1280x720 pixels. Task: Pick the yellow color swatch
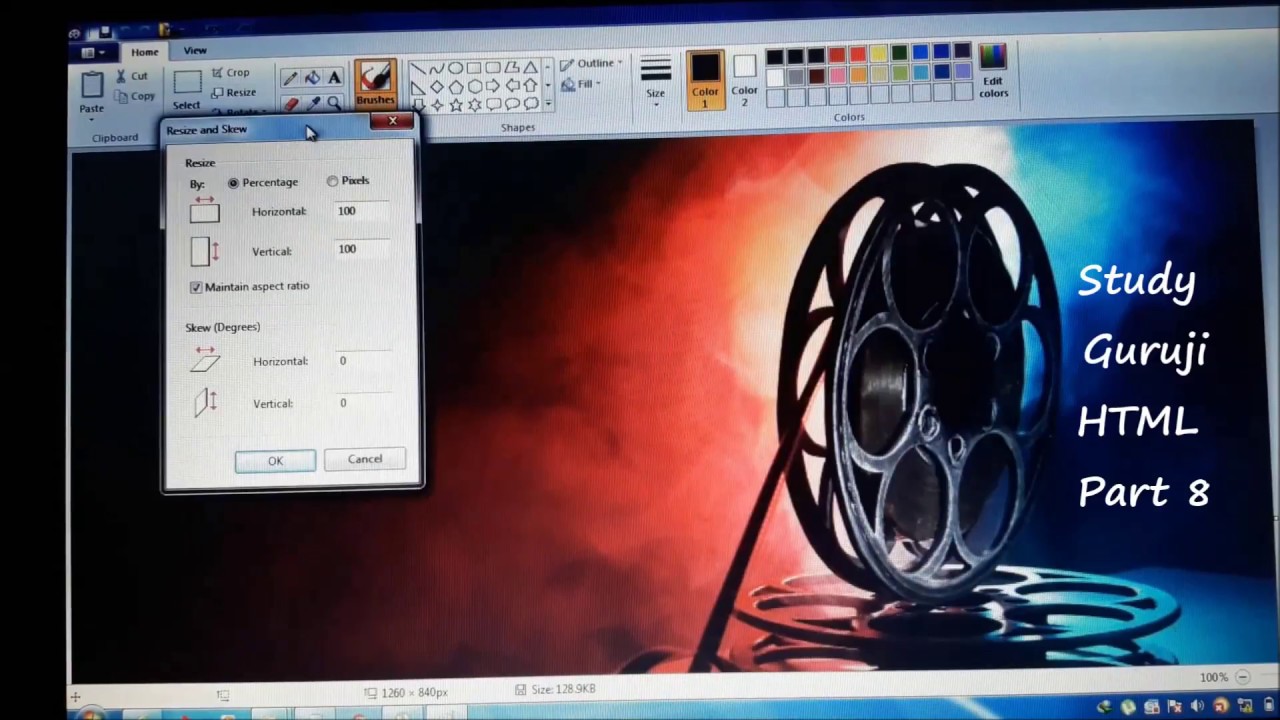(x=878, y=55)
